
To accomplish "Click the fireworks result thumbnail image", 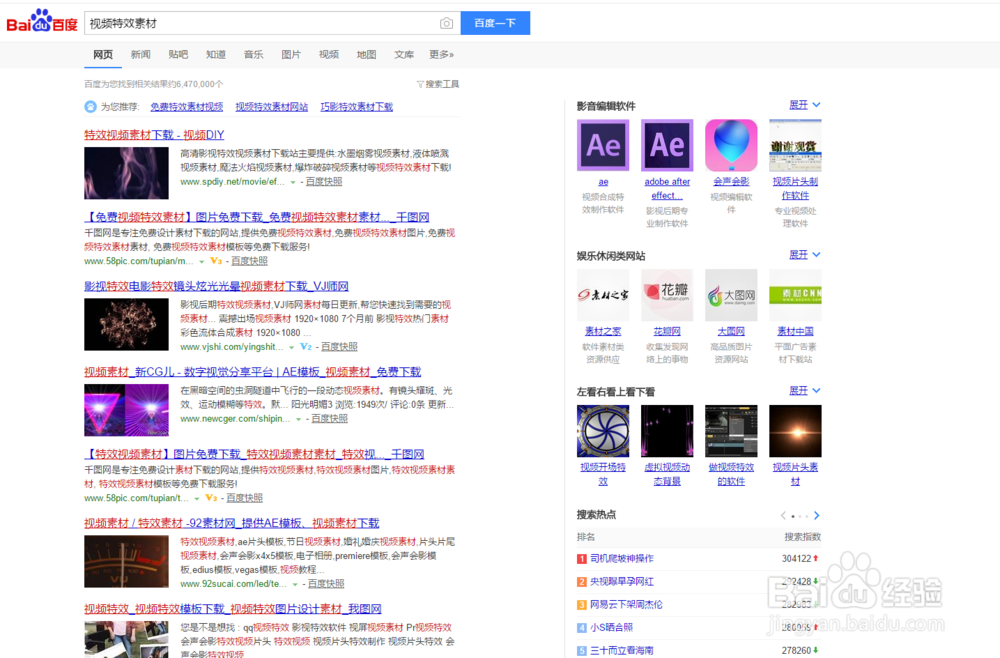I will [x=126, y=323].
